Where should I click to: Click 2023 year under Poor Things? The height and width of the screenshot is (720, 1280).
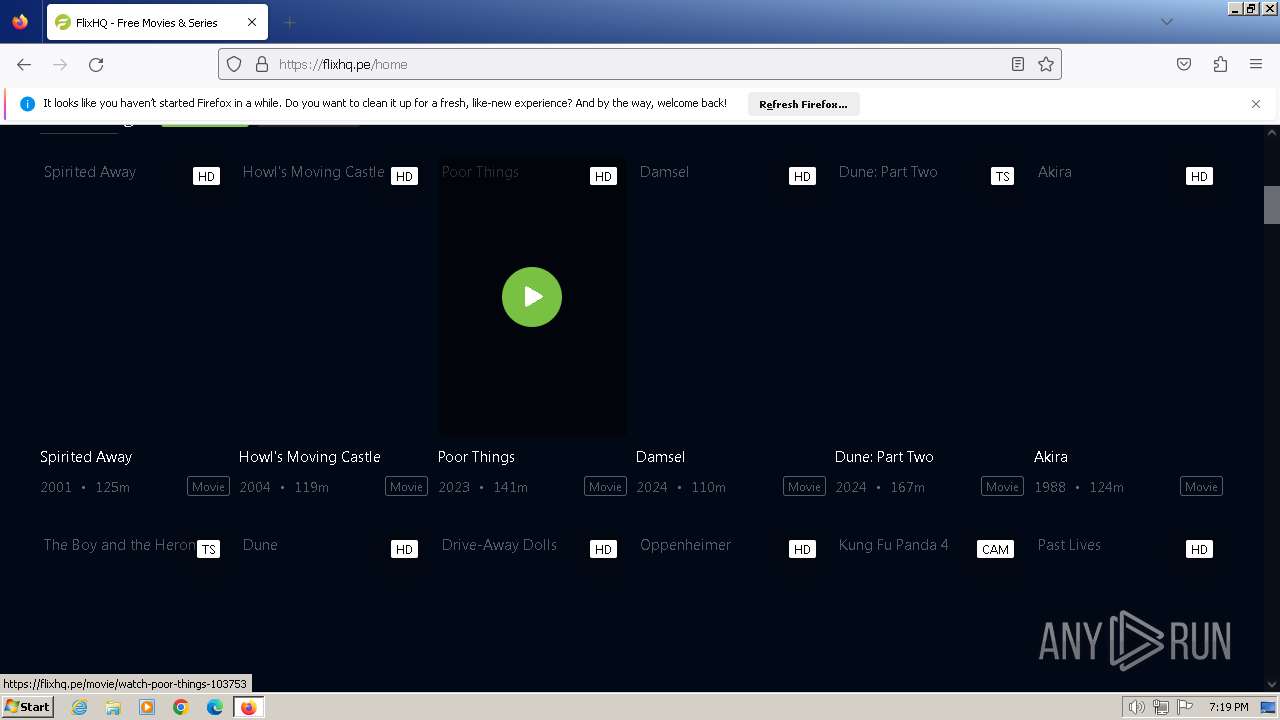click(454, 487)
